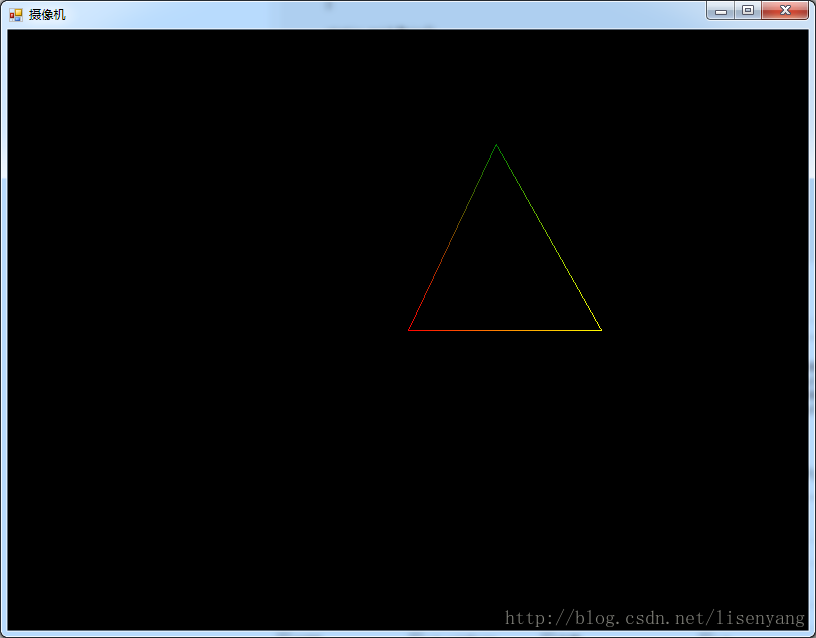The height and width of the screenshot is (638, 816).
Task: Click the 摄像机 window title text
Action: (x=47, y=15)
